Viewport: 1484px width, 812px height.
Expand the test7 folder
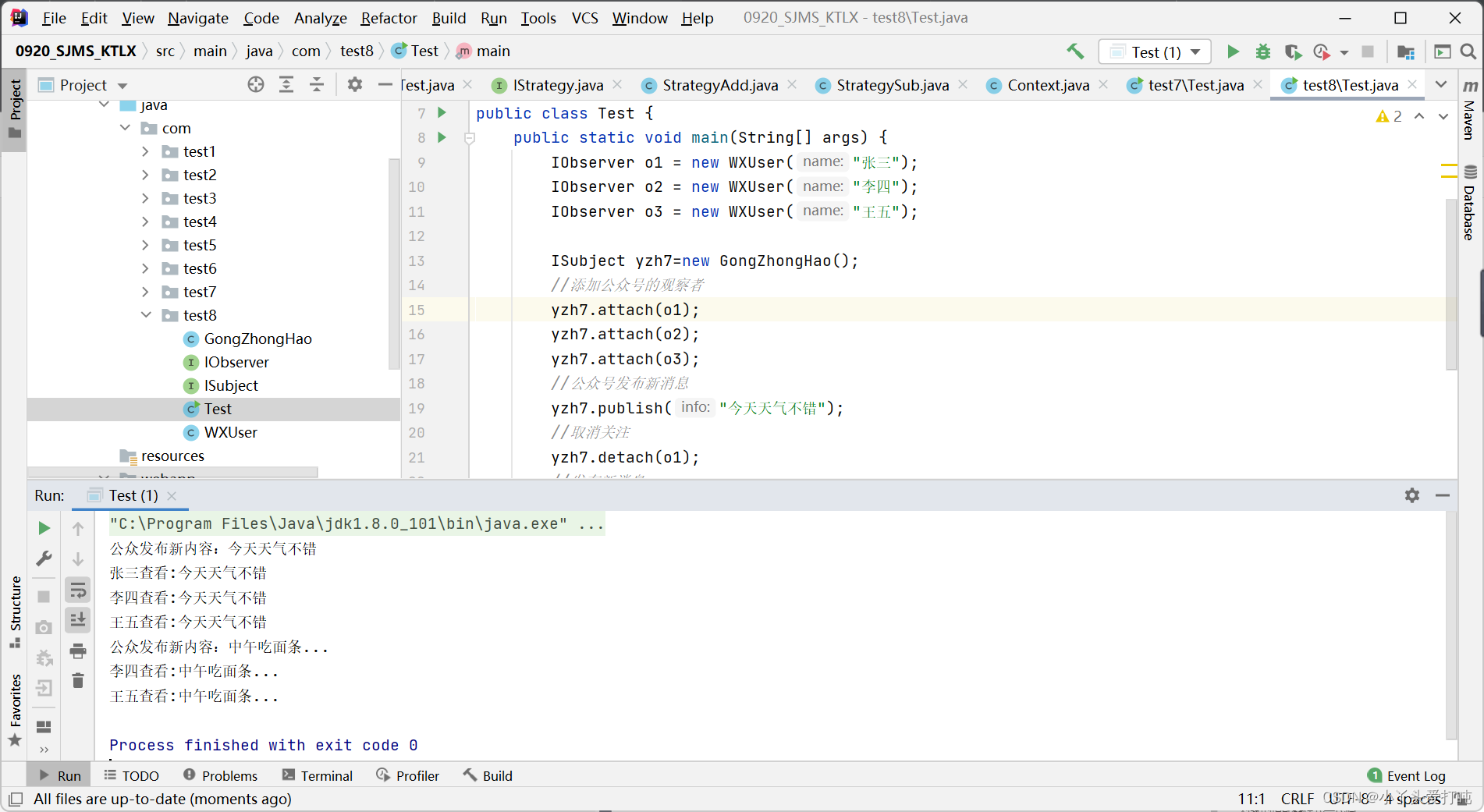[x=145, y=292]
